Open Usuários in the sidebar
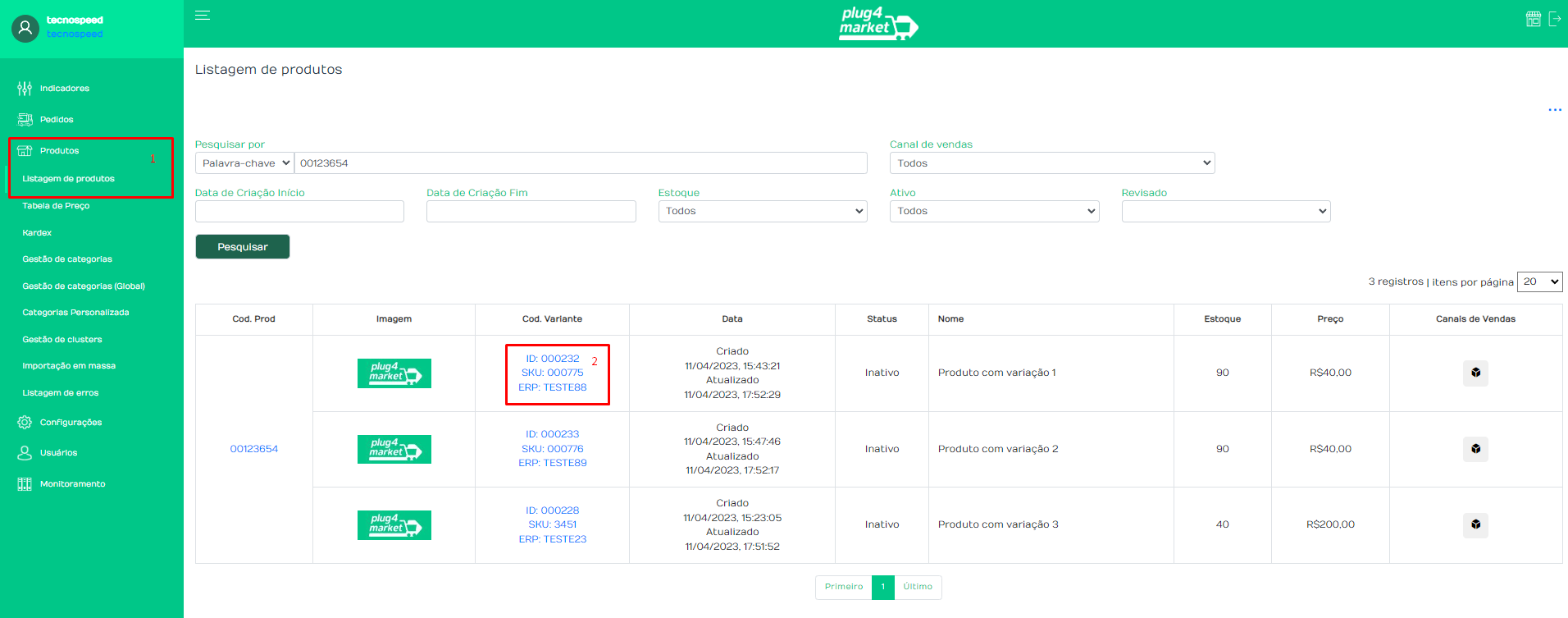This screenshot has width=1568, height=618. (58, 453)
